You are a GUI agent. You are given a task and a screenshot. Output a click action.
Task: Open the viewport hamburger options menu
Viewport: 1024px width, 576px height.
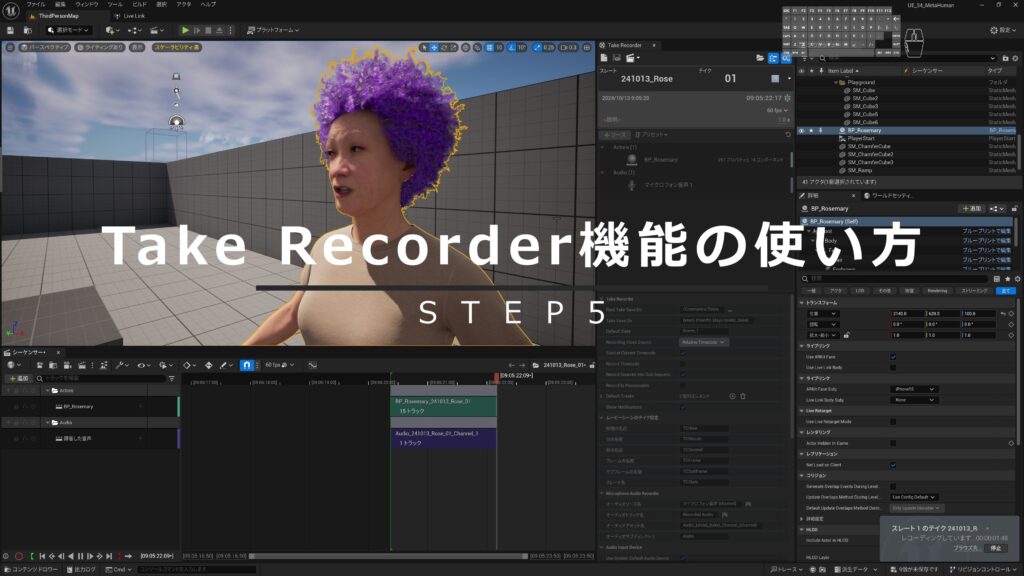tap(10, 48)
